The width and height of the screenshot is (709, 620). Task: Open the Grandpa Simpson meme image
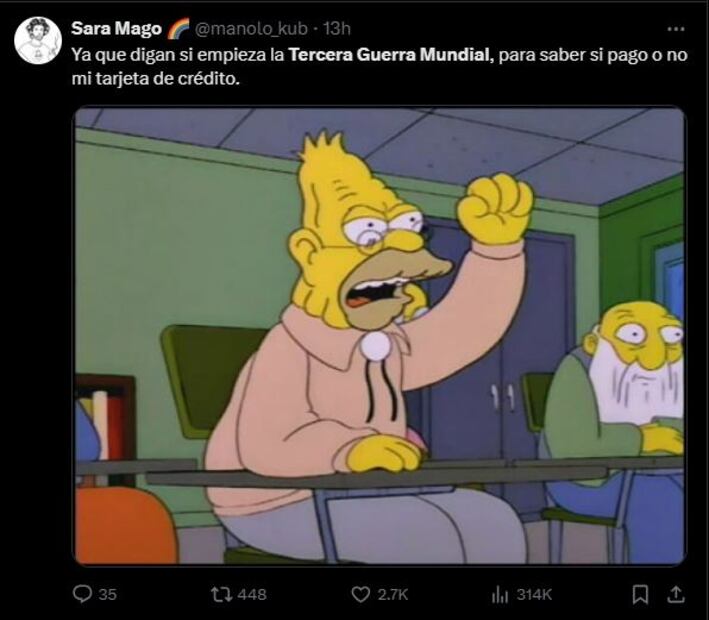(x=380, y=336)
